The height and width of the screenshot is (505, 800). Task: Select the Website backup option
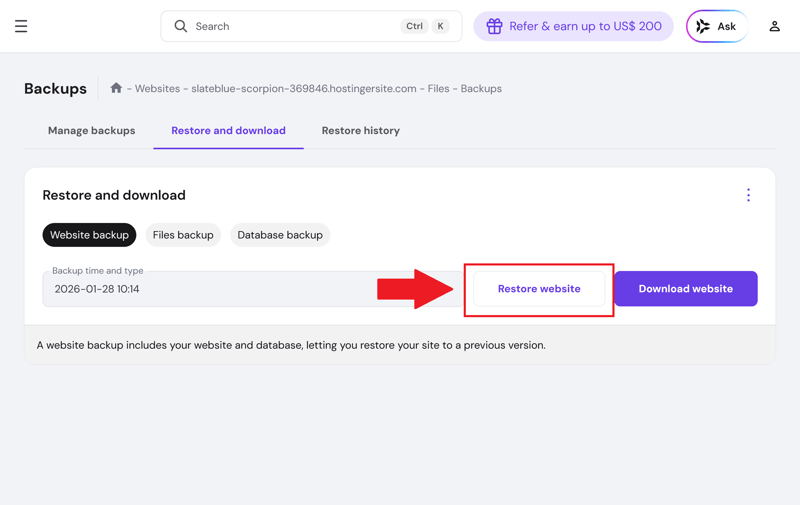click(x=89, y=235)
